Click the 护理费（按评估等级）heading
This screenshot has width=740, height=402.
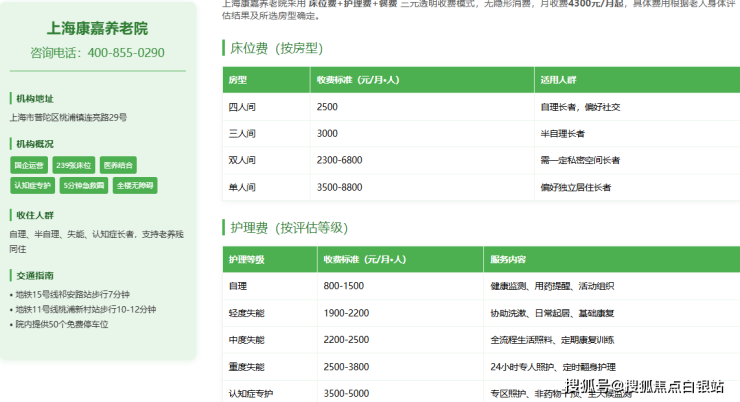click(x=289, y=228)
